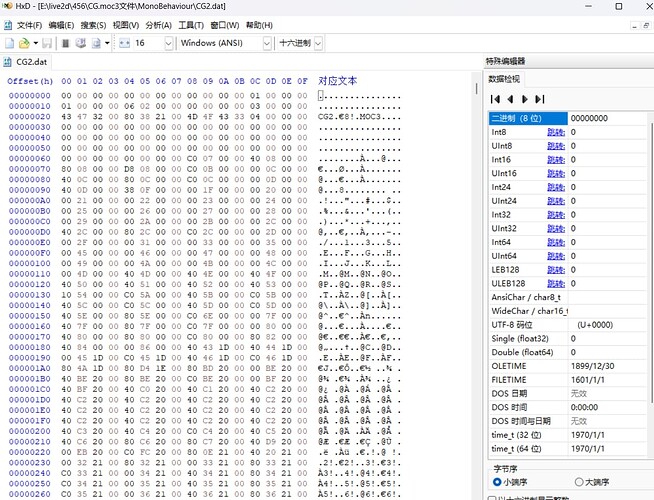Image resolution: width=654 pixels, height=500 pixels.
Task: Click the time_t (32 位) row
Action: (x=567, y=435)
